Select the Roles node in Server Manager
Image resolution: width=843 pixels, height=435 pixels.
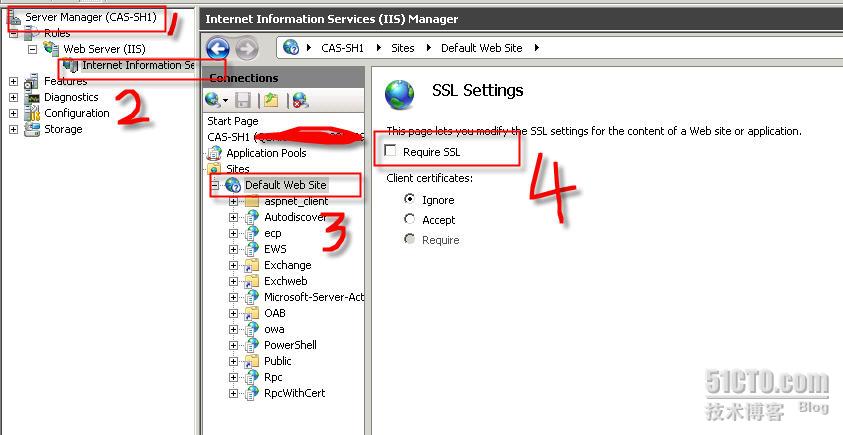[x=57, y=33]
